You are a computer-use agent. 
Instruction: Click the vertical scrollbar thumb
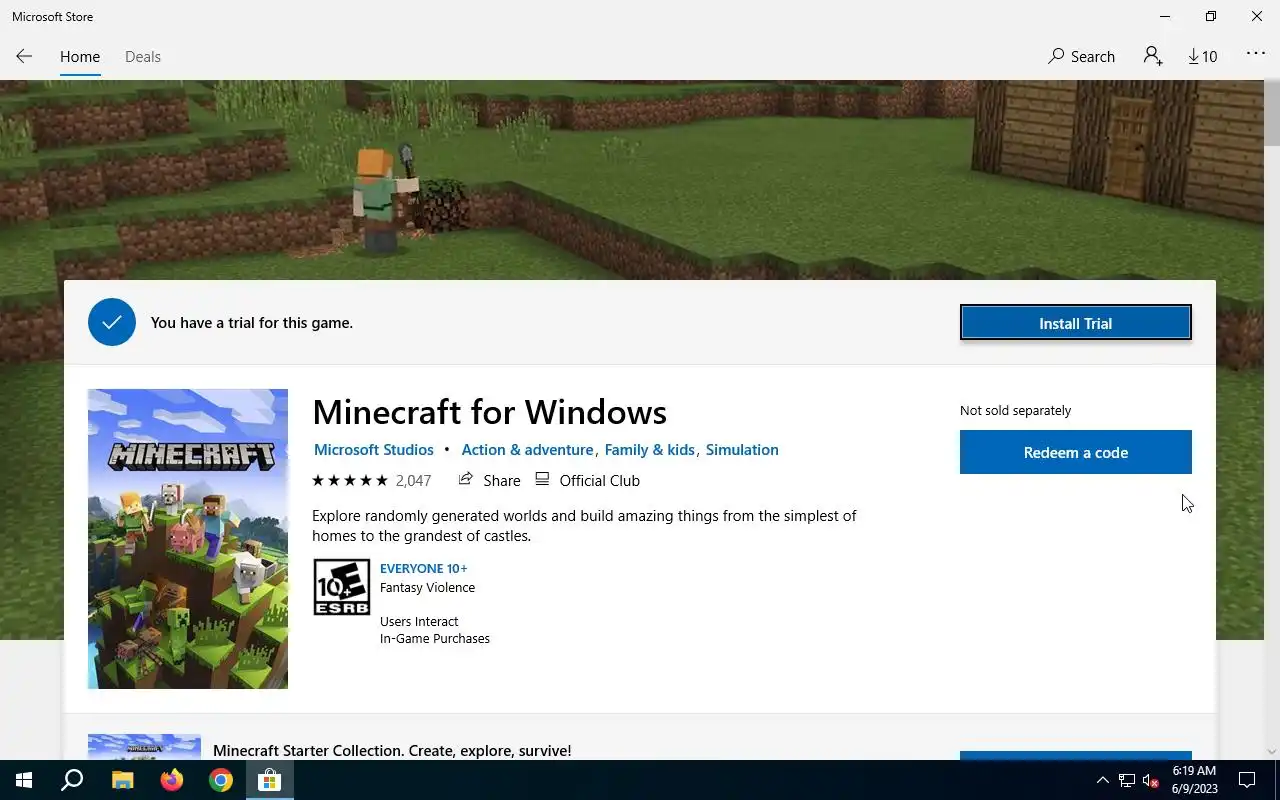1271,115
